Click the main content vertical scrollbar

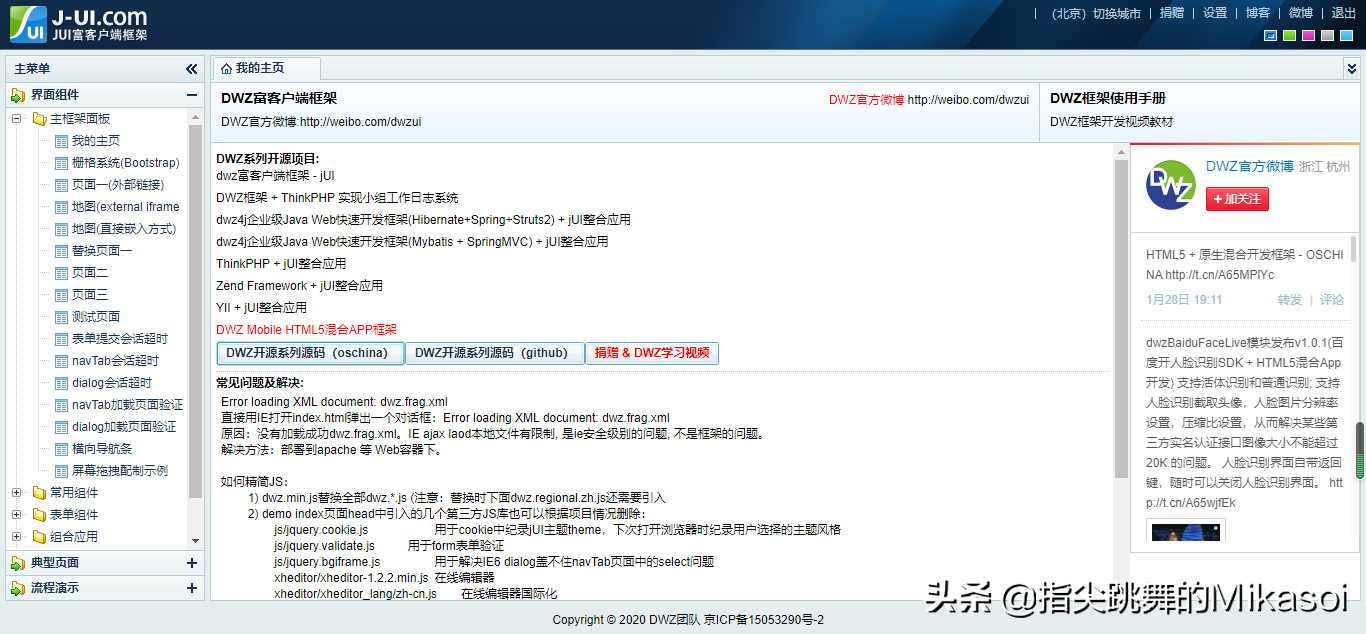[1121, 320]
